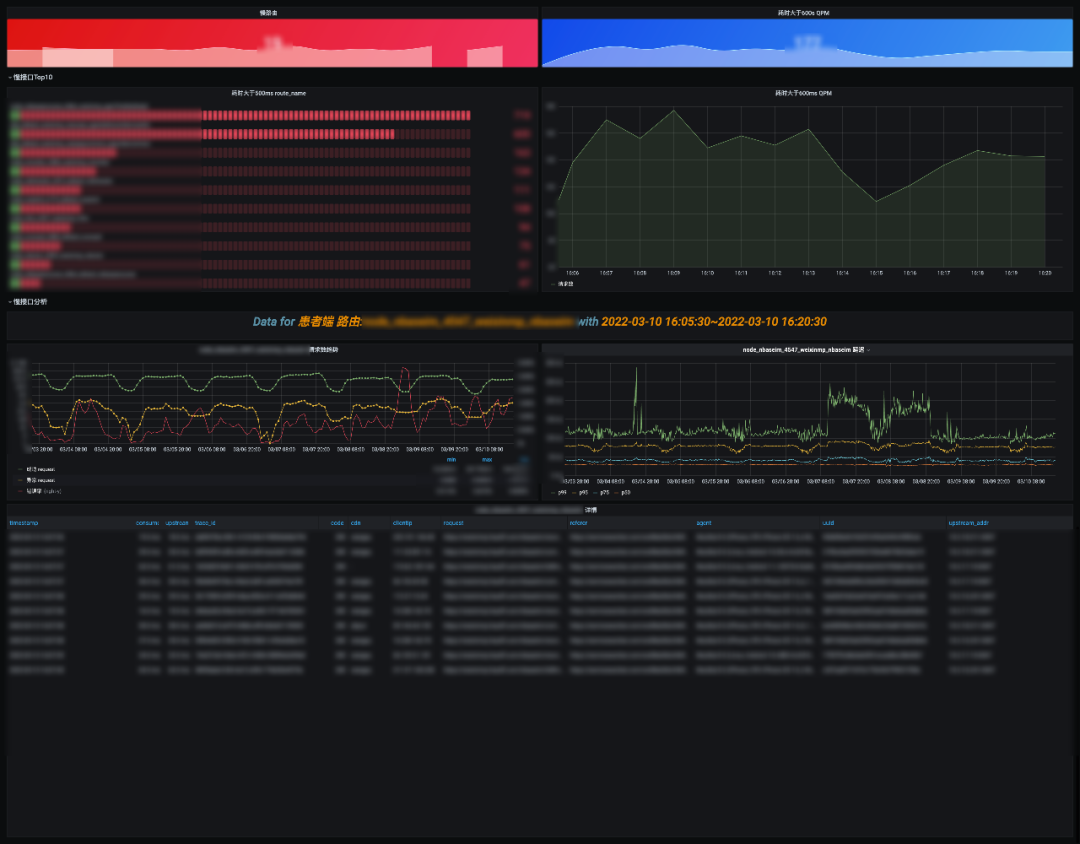Click the red stat panel at top left
The image size is (1080, 844).
coord(272,42)
